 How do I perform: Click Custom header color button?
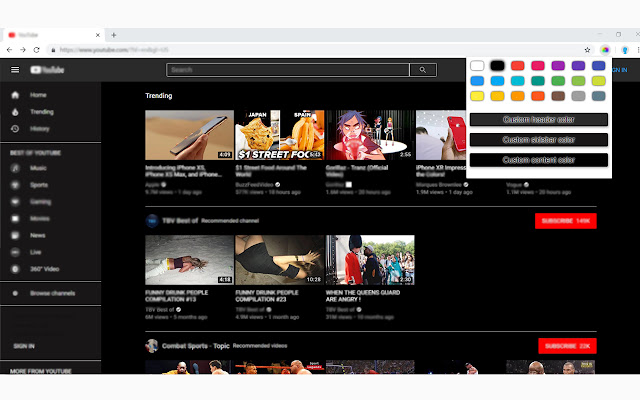[539, 120]
